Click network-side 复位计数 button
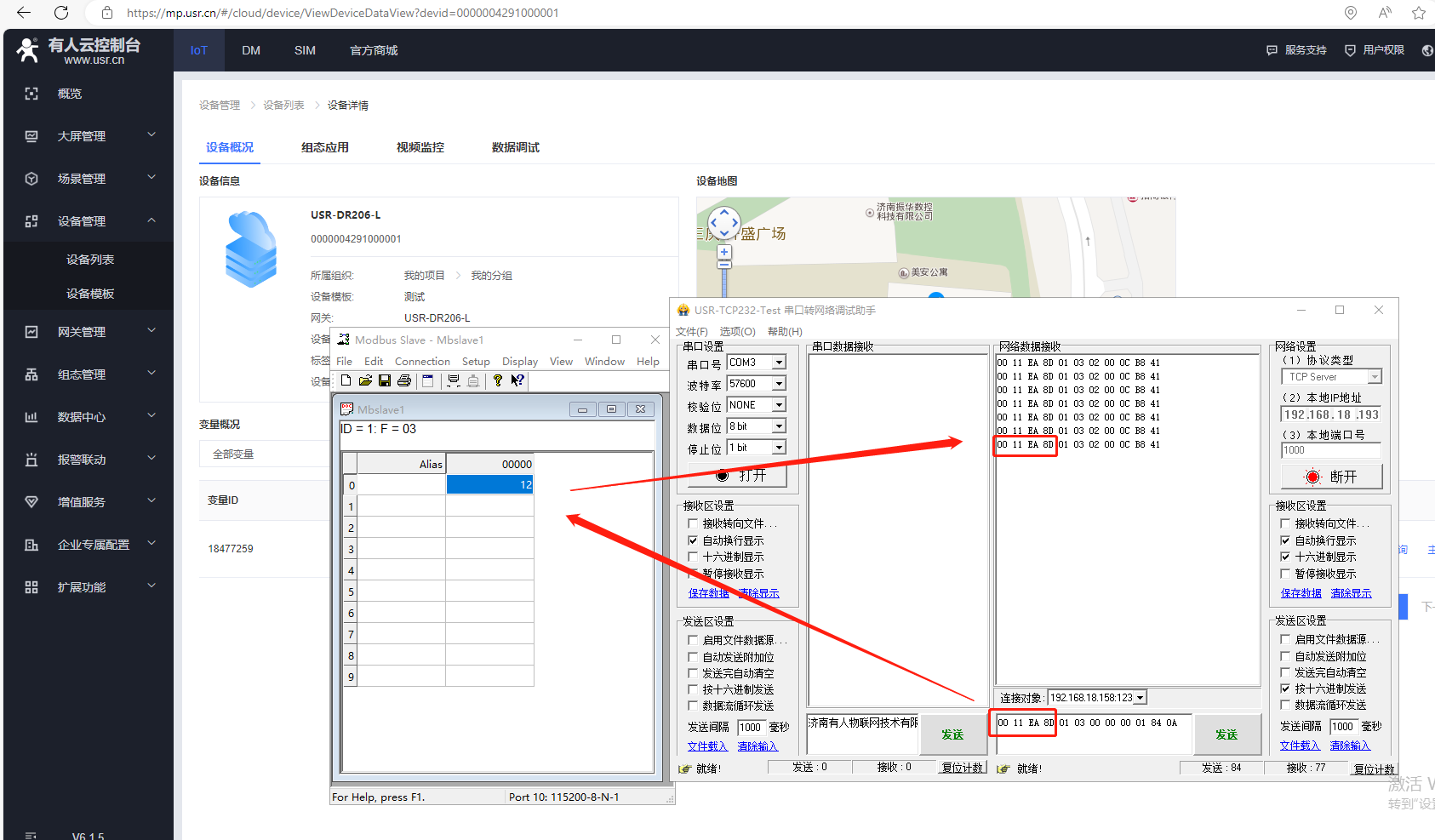This screenshot has width=1435, height=840. pos(1374,769)
